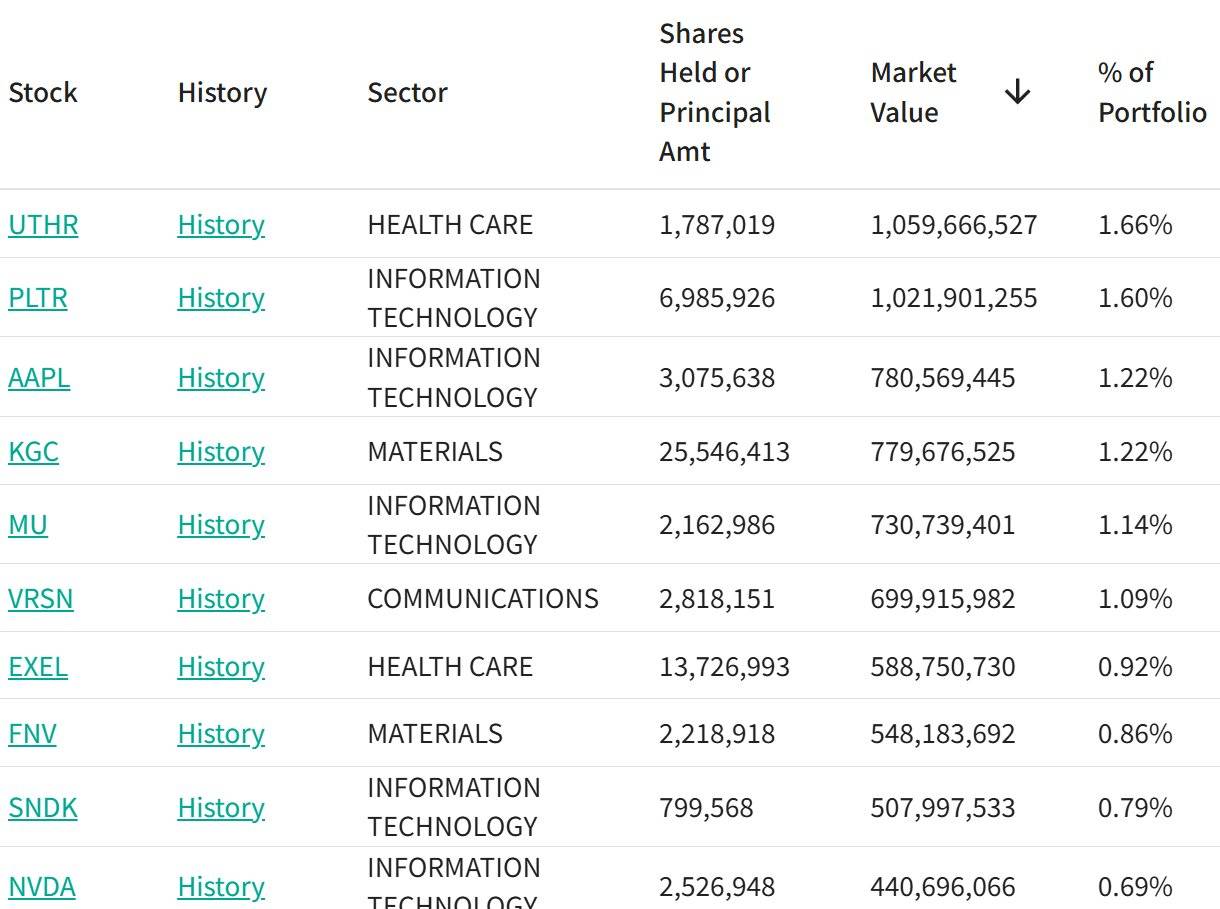Image resolution: width=1220 pixels, height=909 pixels.
Task: Click the Market Value sort arrow icon
Action: [x=1017, y=92]
